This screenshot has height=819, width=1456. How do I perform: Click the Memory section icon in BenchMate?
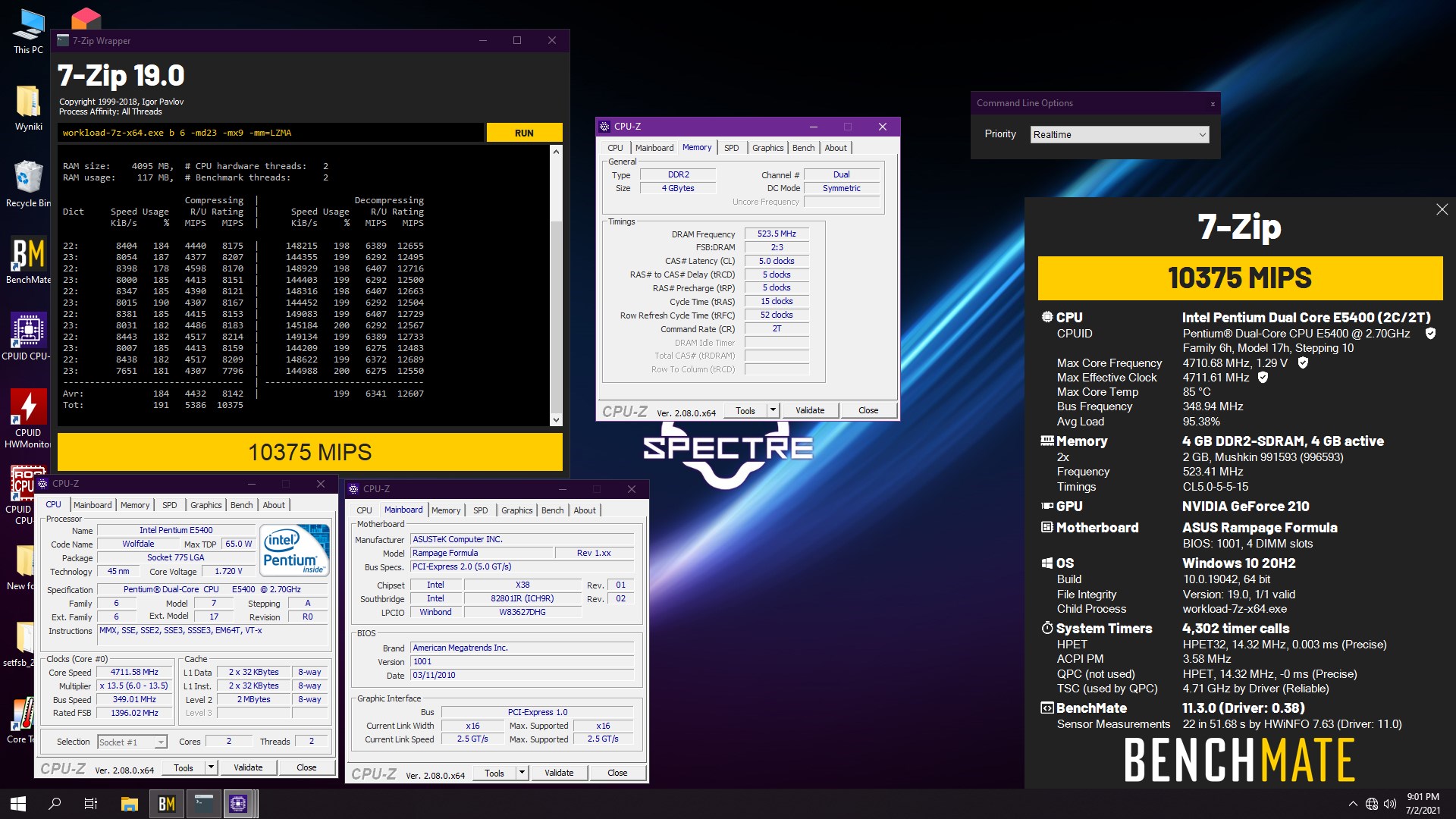click(x=1047, y=441)
